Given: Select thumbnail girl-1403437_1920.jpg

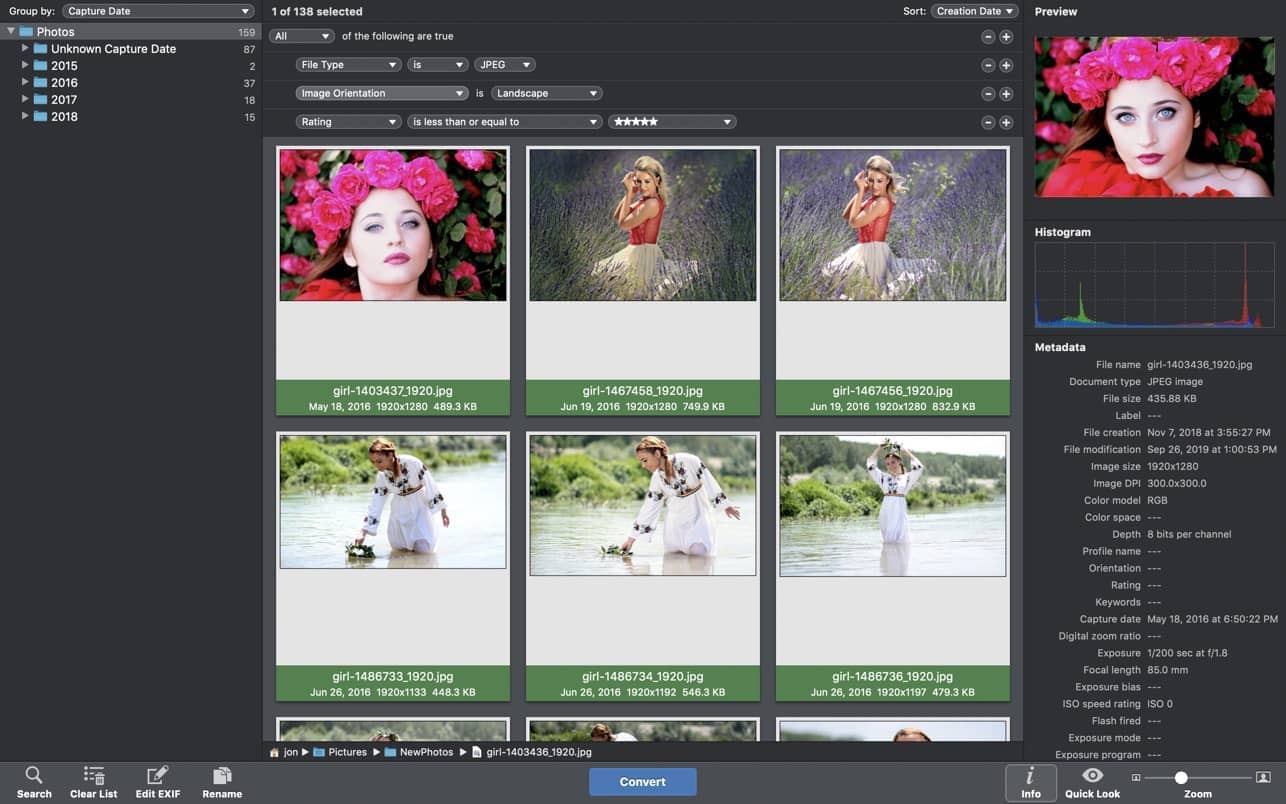Looking at the screenshot, I should pos(393,281).
